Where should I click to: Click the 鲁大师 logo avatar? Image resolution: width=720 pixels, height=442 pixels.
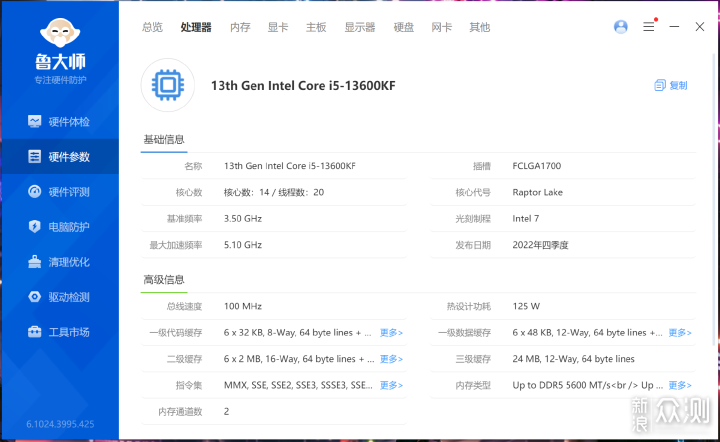click(60, 33)
